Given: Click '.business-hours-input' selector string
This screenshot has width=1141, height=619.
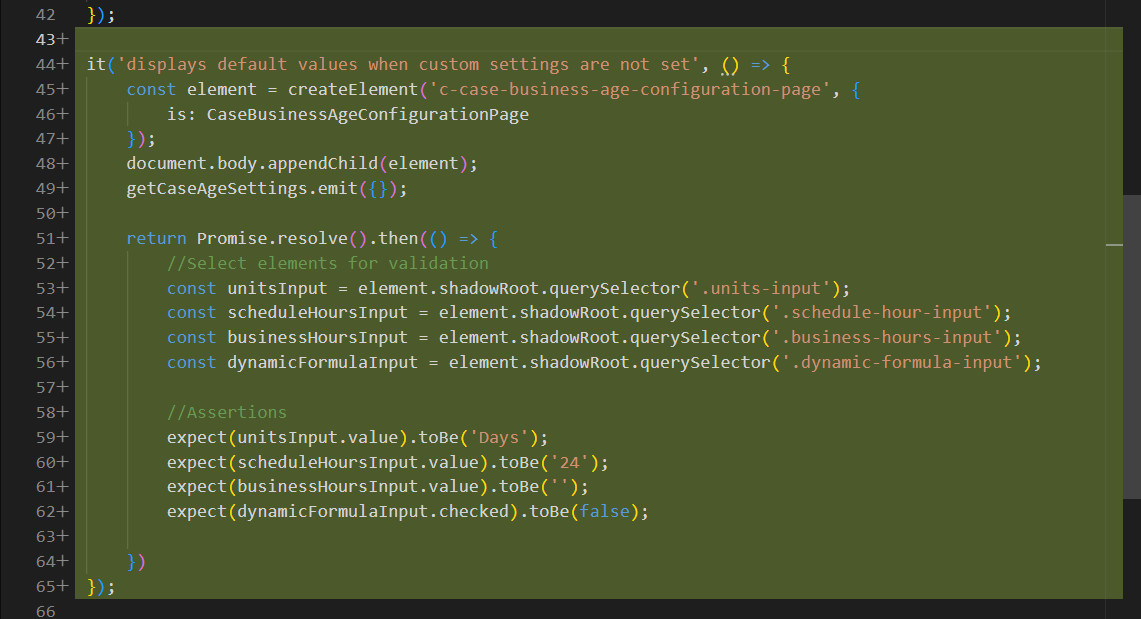Looking at the screenshot, I should click(886, 338).
